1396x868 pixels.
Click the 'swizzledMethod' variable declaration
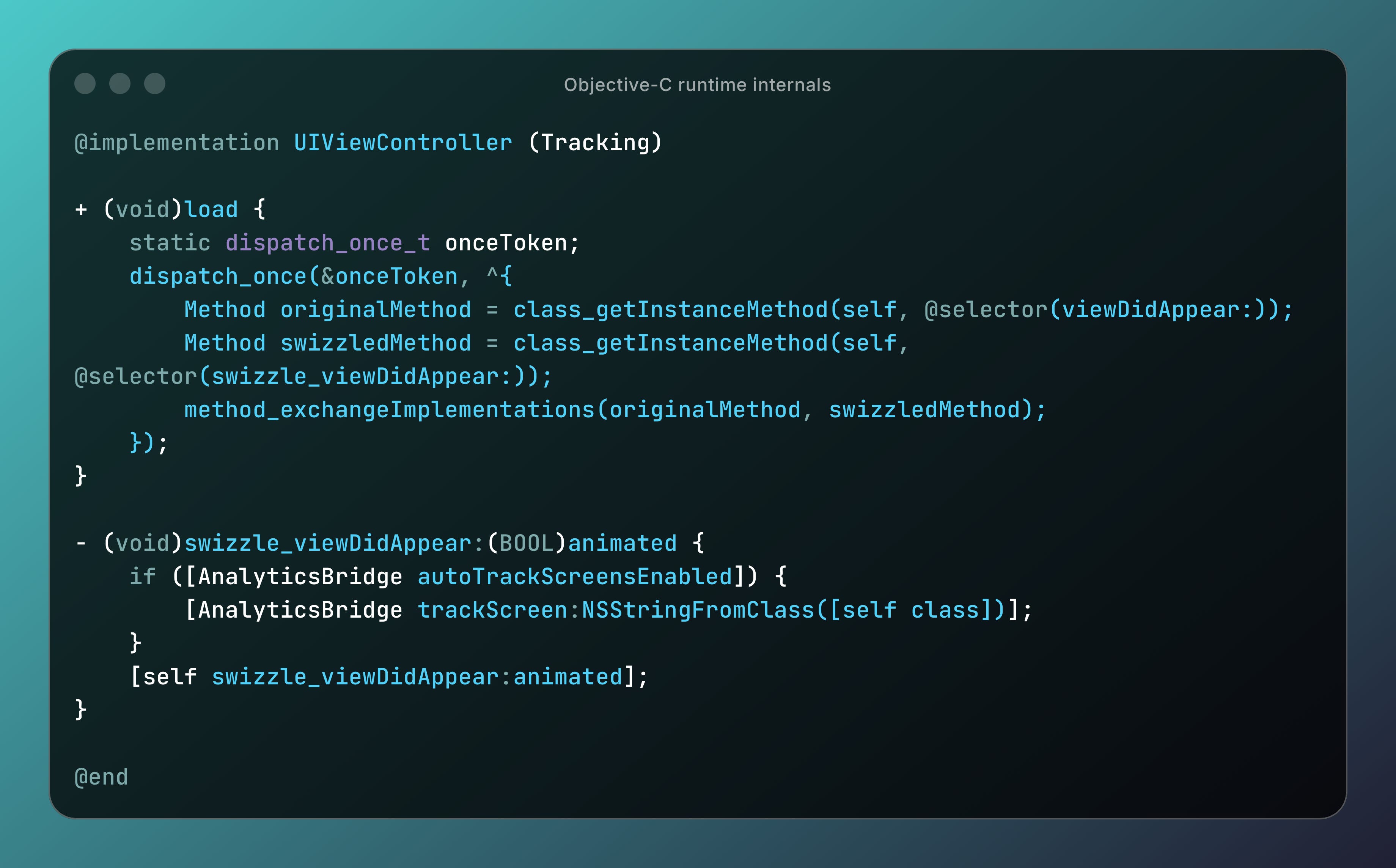(x=376, y=343)
